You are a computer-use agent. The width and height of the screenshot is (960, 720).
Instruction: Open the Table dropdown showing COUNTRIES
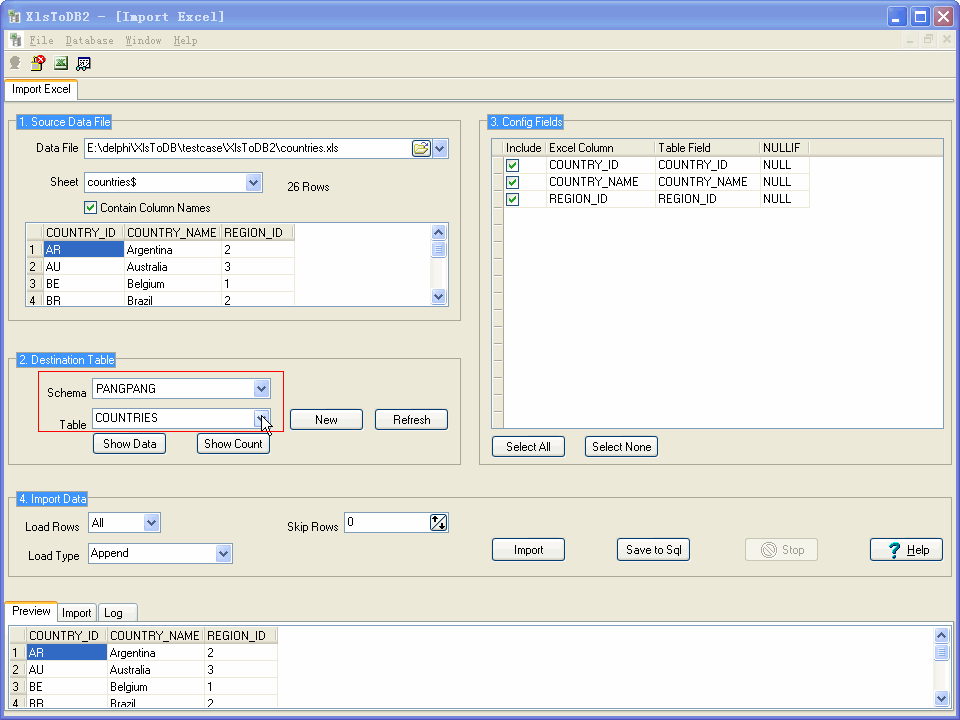261,418
